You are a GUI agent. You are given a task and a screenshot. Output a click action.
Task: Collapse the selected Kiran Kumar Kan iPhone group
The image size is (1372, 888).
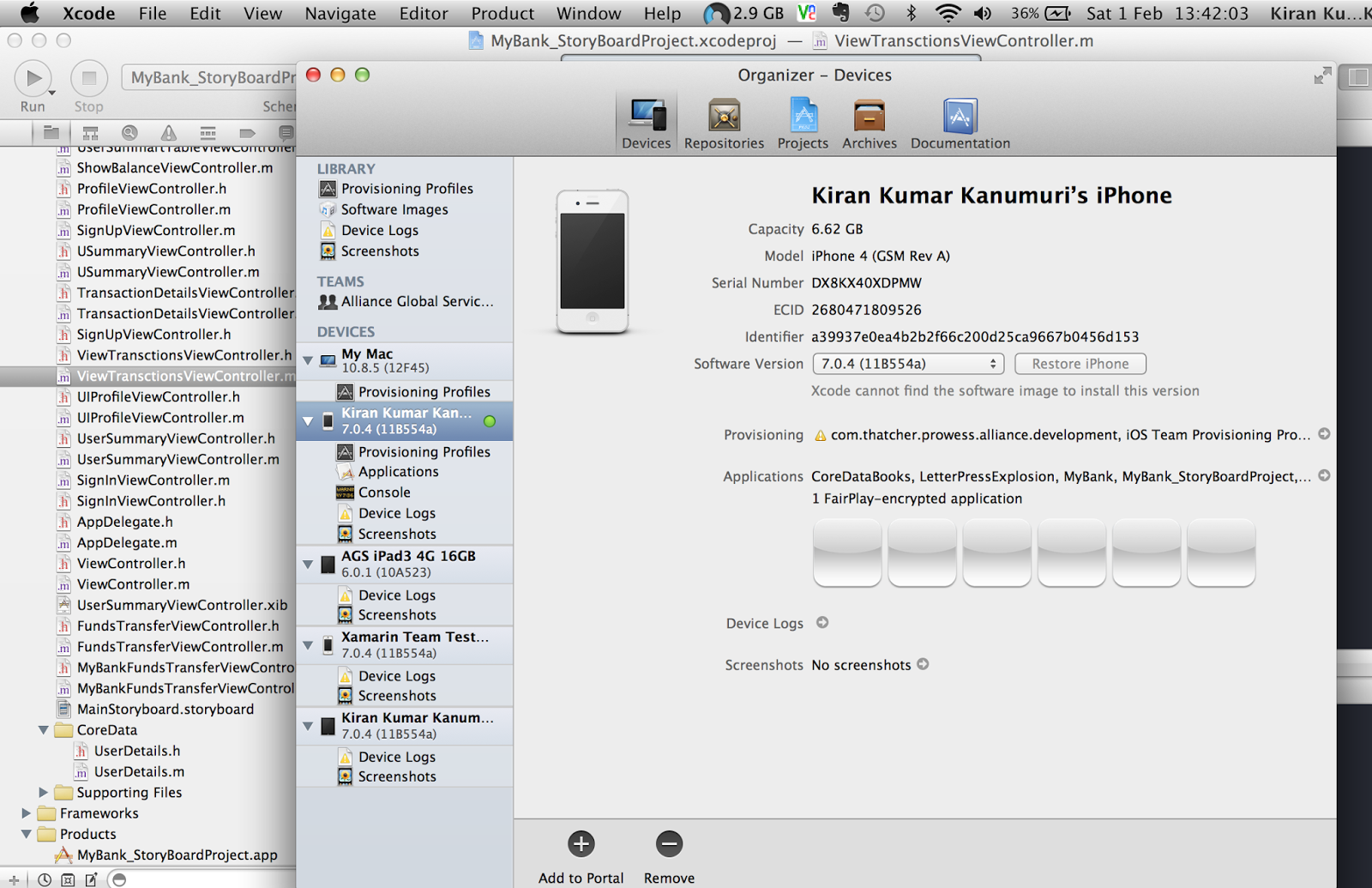coord(308,420)
